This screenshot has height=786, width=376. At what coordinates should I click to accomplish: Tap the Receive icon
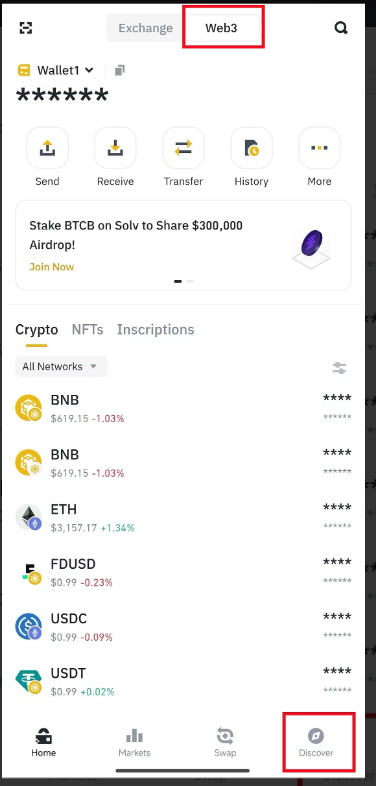115,148
